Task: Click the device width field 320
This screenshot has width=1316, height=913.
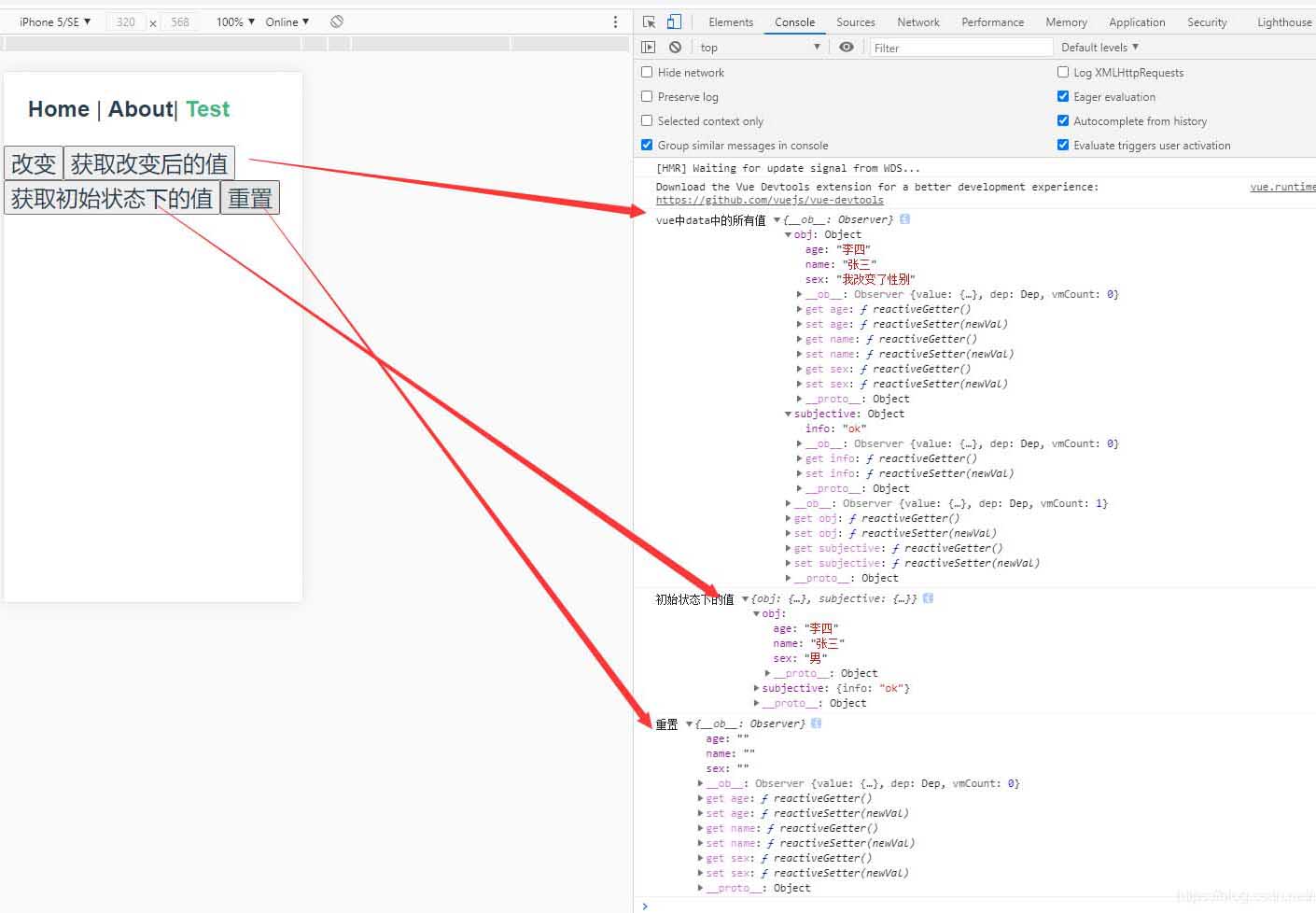Action: point(126,21)
